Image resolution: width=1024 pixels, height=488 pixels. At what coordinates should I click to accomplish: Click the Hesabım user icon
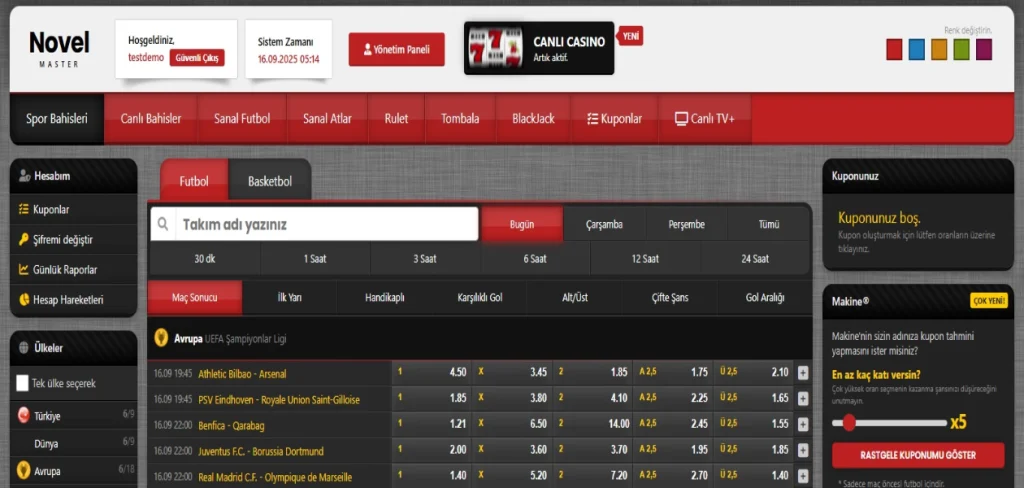point(25,176)
